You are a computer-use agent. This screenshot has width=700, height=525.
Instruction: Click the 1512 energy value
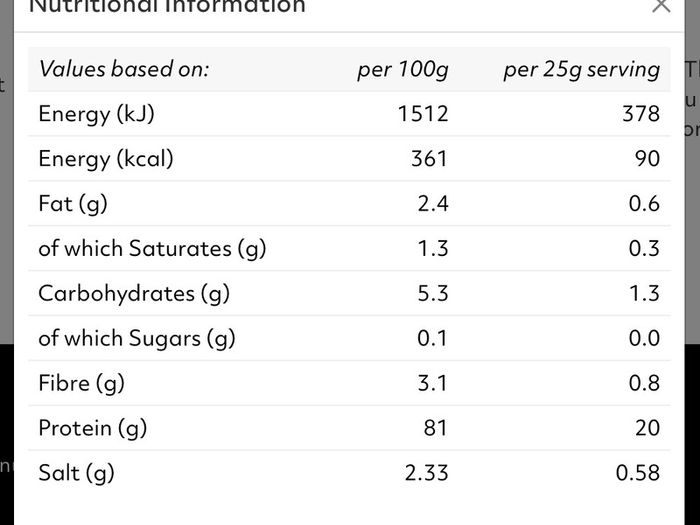click(423, 114)
